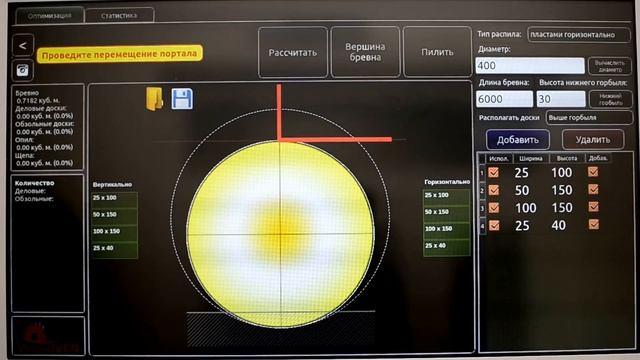Click width value 50 in row 2
Image resolution: width=640 pixels, height=360 pixels.
point(522,190)
